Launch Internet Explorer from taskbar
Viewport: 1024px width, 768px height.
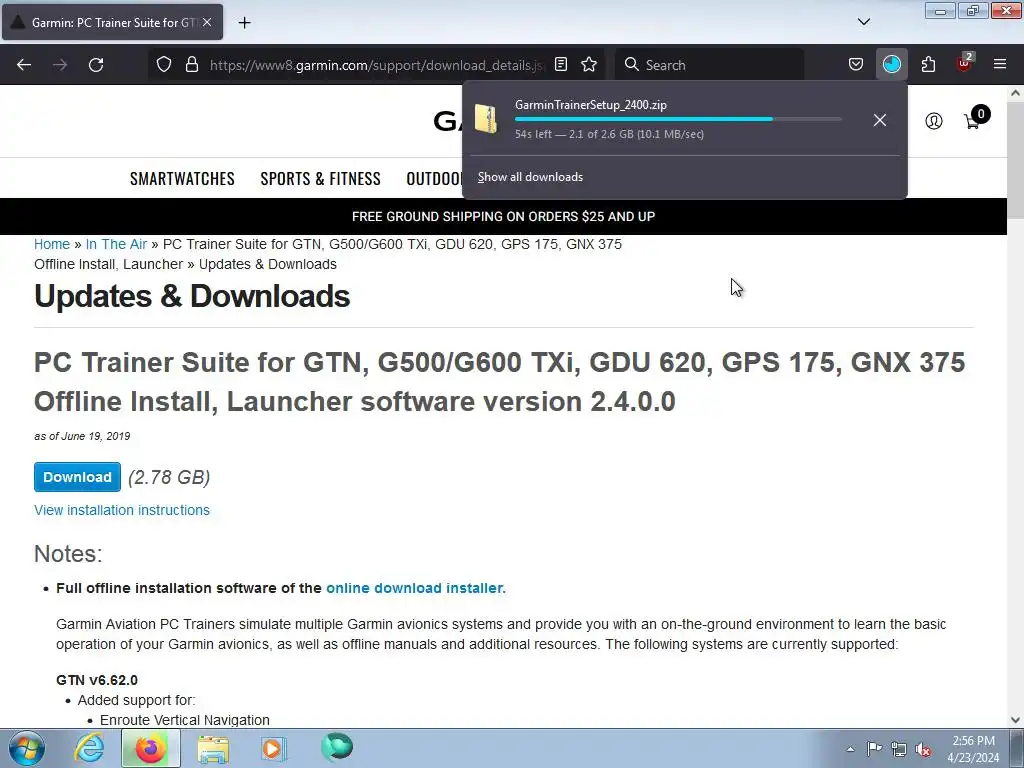[x=89, y=748]
